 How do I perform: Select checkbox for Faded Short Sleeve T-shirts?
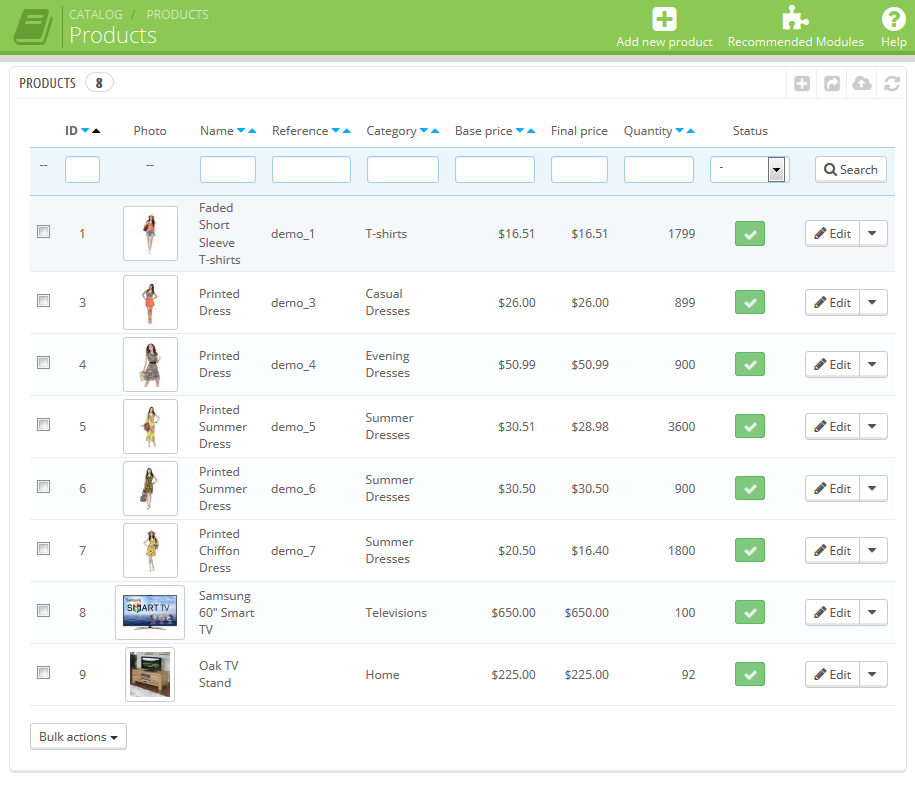43,232
